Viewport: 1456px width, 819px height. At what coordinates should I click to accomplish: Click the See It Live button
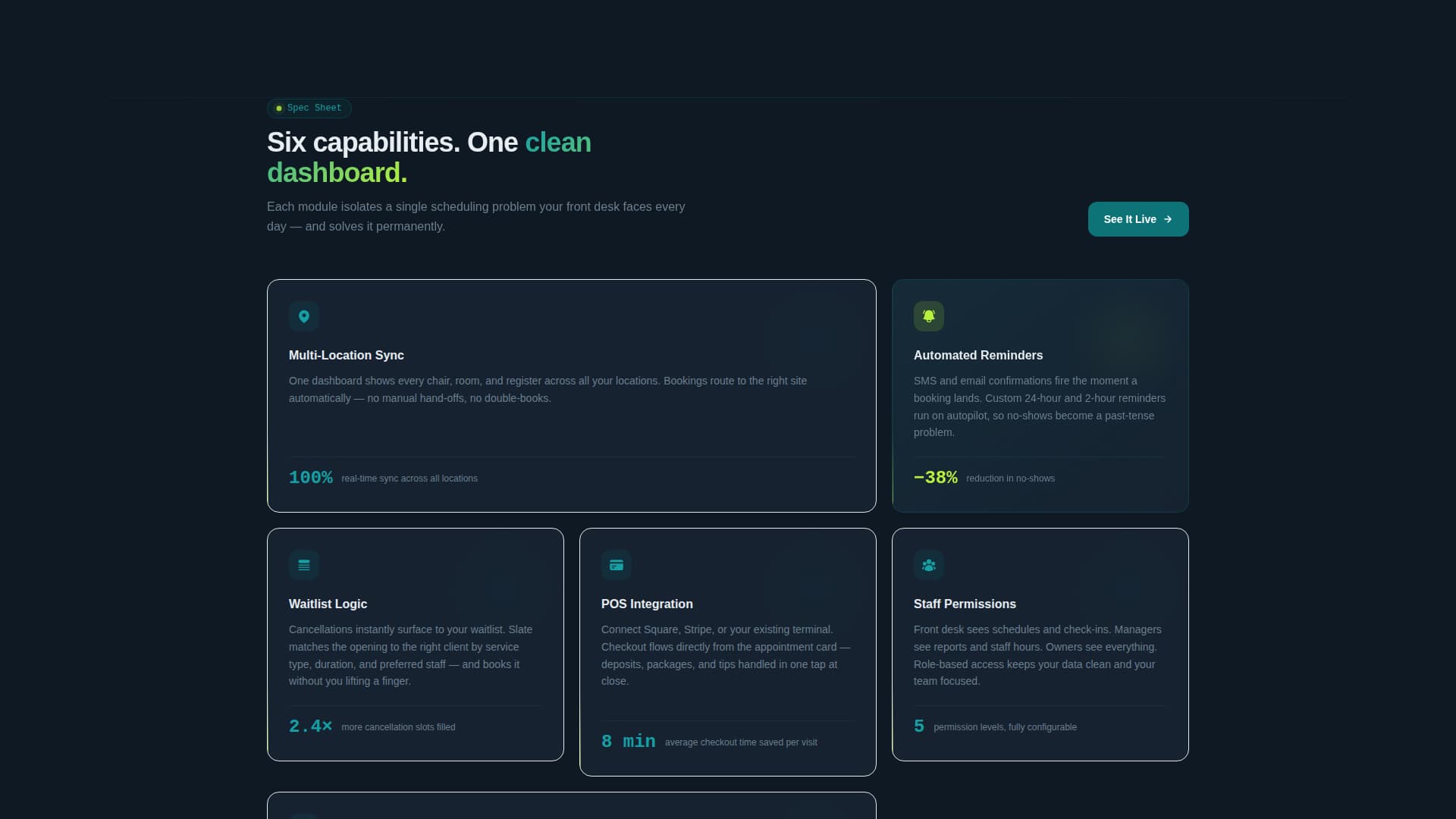click(x=1137, y=219)
